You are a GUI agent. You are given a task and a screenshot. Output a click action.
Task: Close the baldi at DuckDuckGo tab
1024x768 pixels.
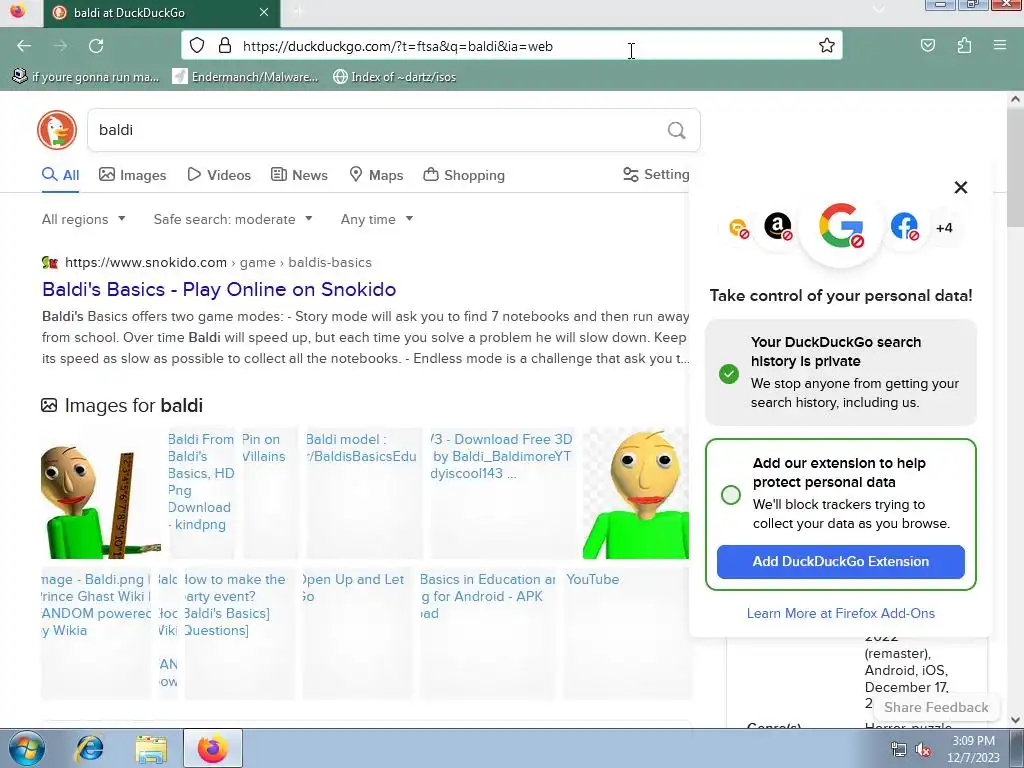click(x=264, y=12)
